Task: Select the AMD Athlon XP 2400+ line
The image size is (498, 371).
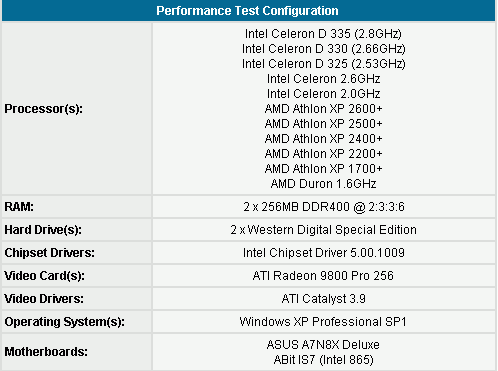Action: pos(323,139)
